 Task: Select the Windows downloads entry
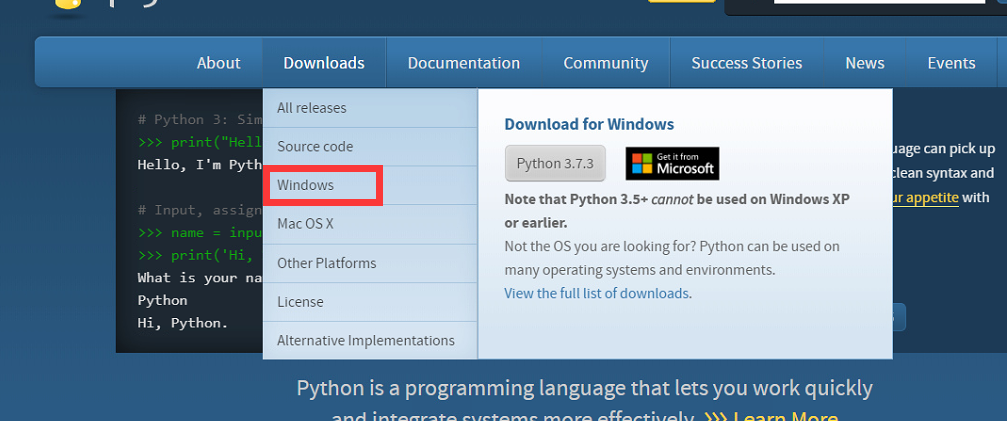click(306, 186)
